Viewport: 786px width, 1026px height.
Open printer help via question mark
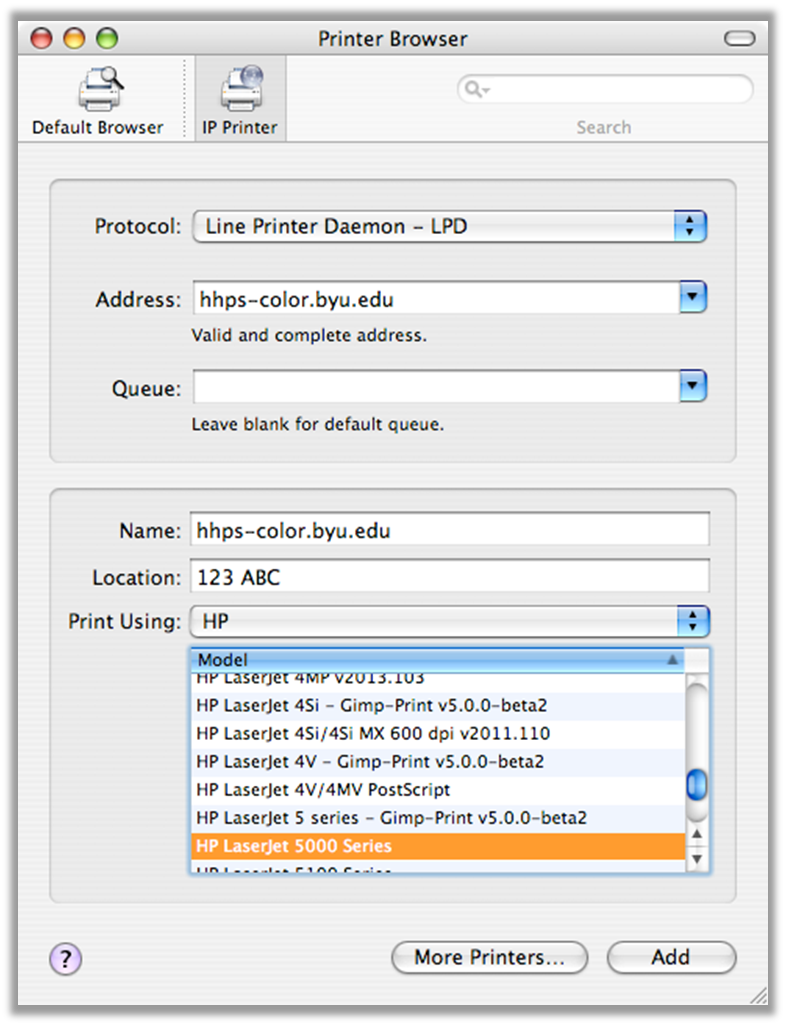(65, 959)
